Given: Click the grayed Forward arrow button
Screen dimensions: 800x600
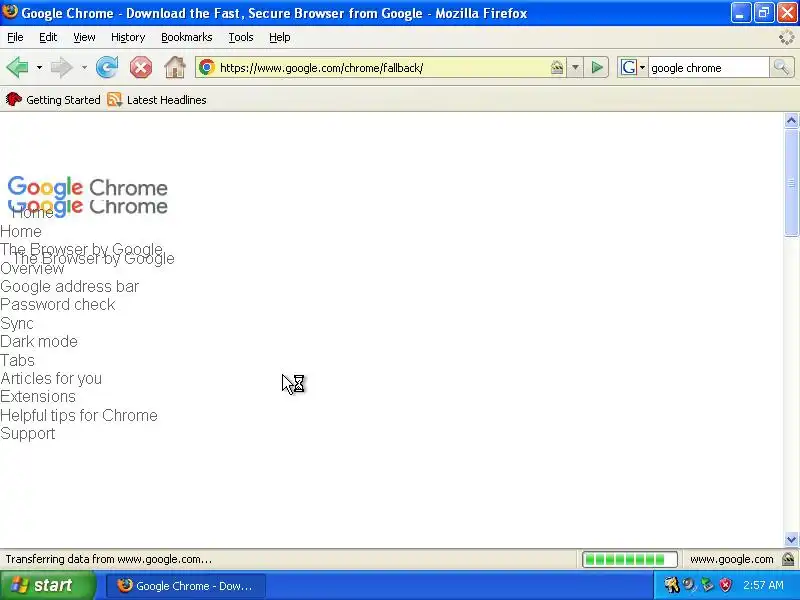Looking at the screenshot, I should tap(62, 67).
